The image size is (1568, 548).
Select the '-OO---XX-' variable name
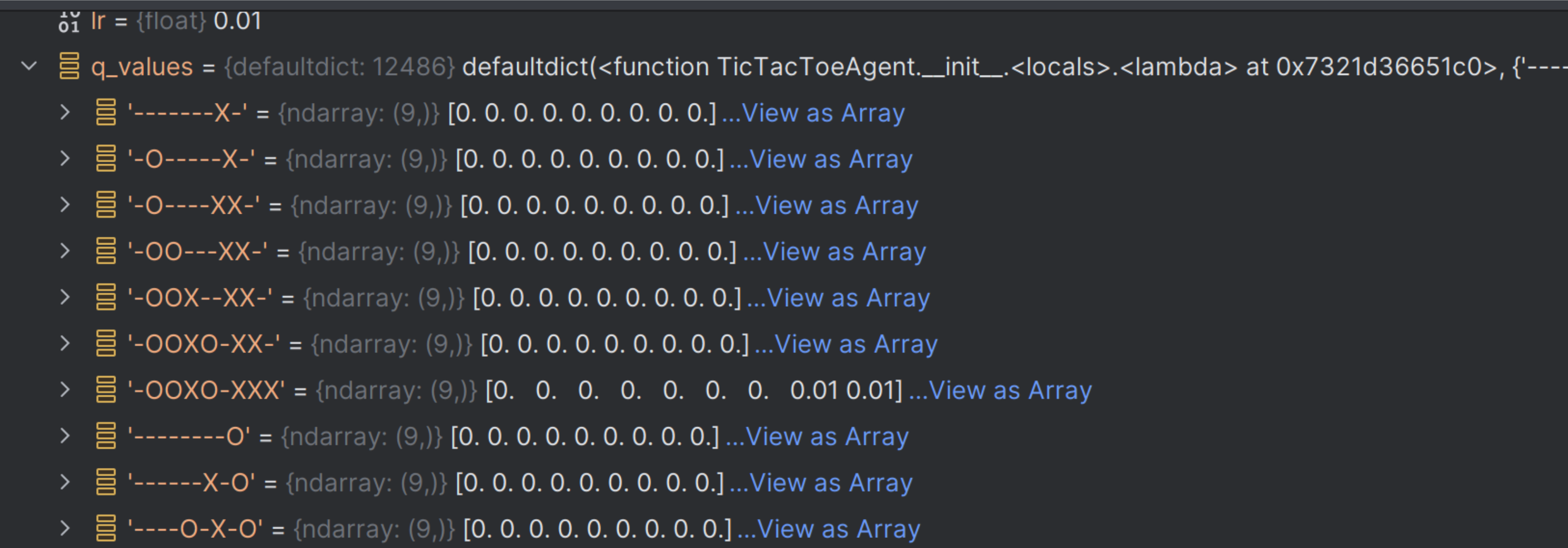pos(197,252)
